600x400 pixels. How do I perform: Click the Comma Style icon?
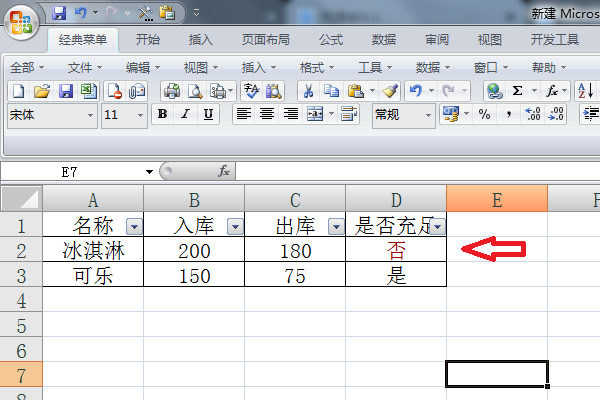tap(509, 114)
